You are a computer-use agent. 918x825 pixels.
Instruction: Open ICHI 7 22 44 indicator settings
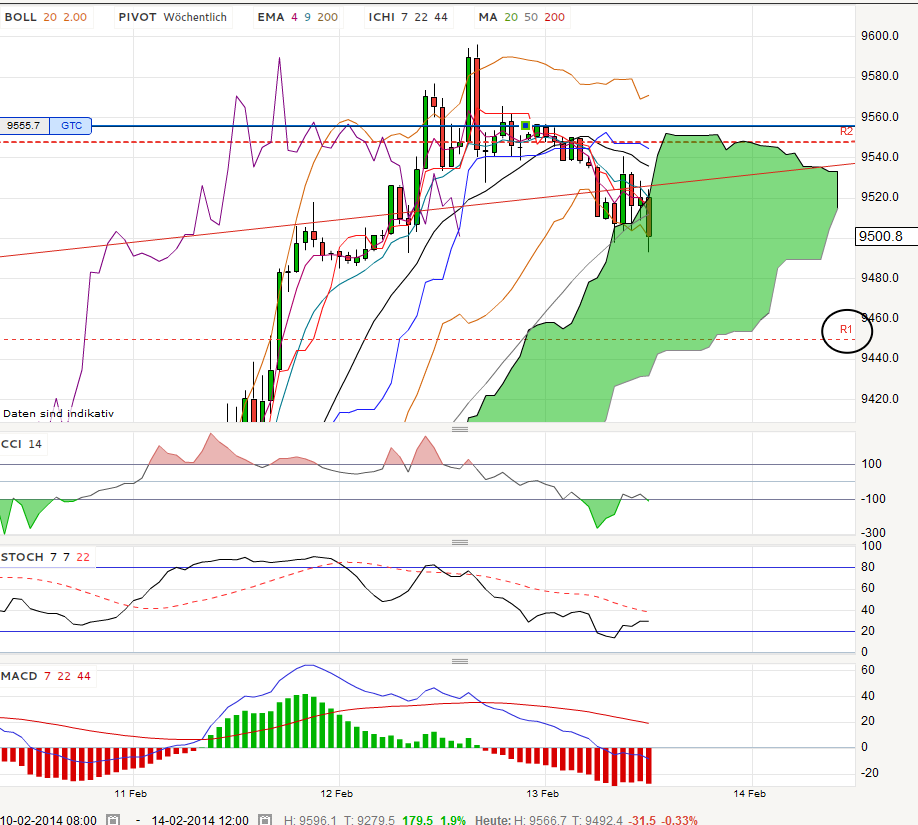click(408, 17)
